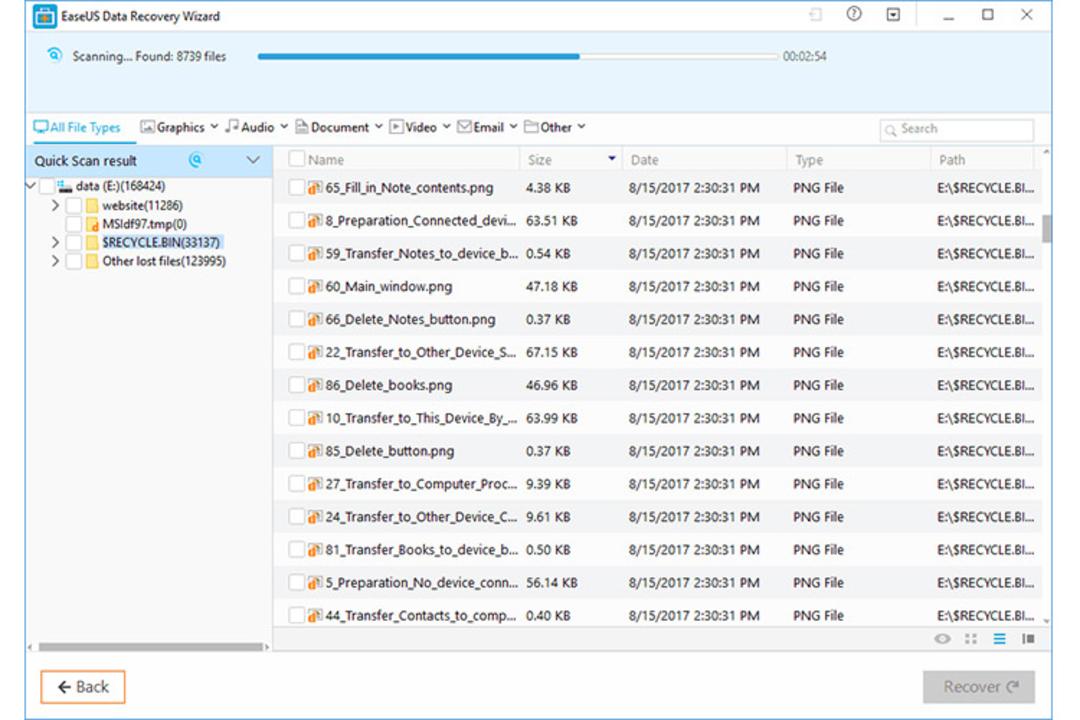Click the website folder icon

[92, 205]
